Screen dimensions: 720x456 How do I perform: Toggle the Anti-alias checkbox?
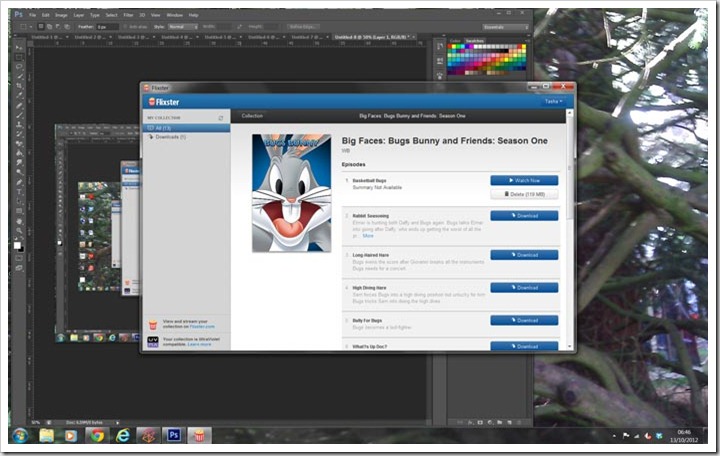point(125,27)
